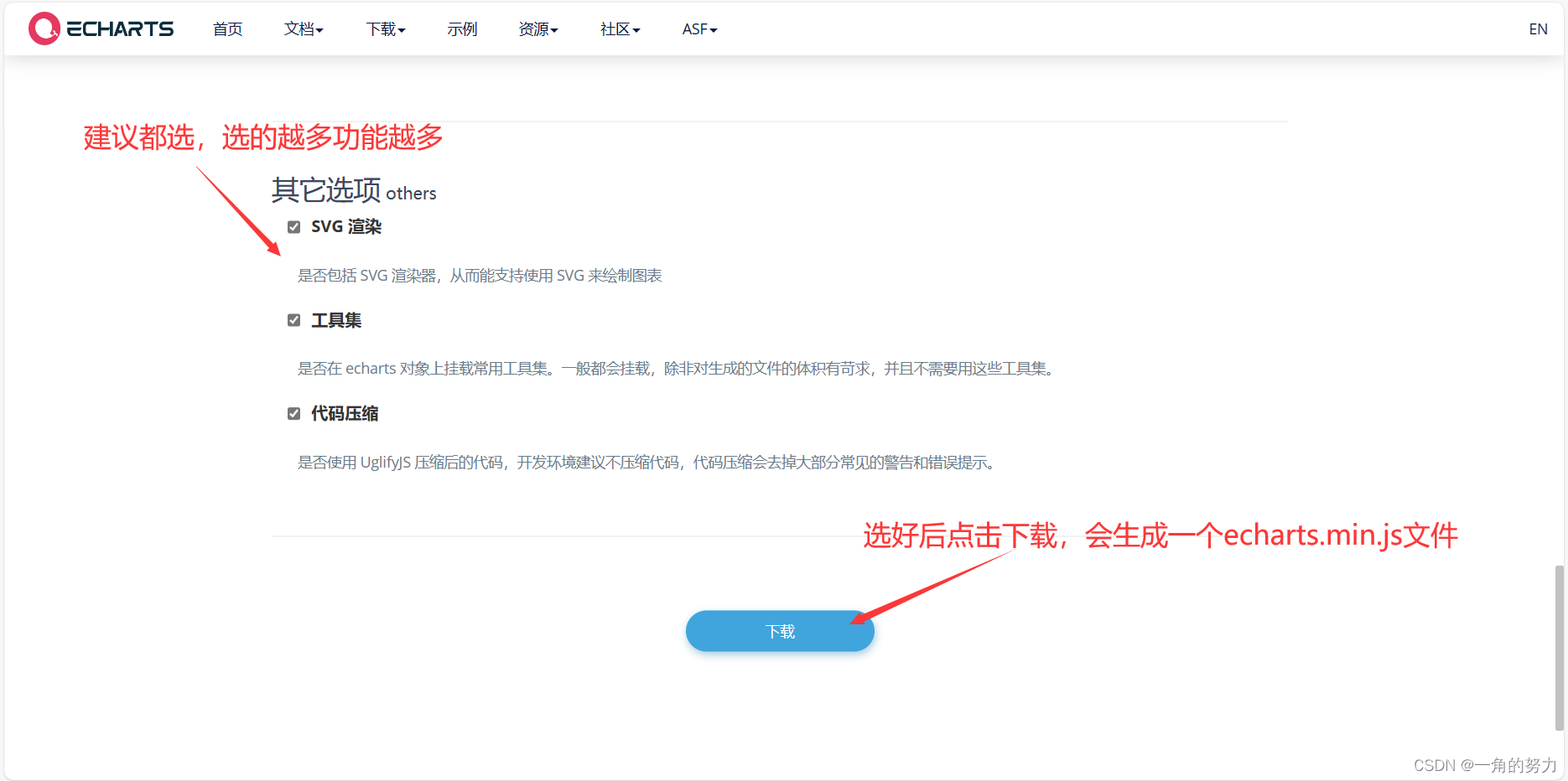Viewport: 1568px width, 781px height.
Task: Click the page vertical scrollbar
Action: [x=1560, y=648]
